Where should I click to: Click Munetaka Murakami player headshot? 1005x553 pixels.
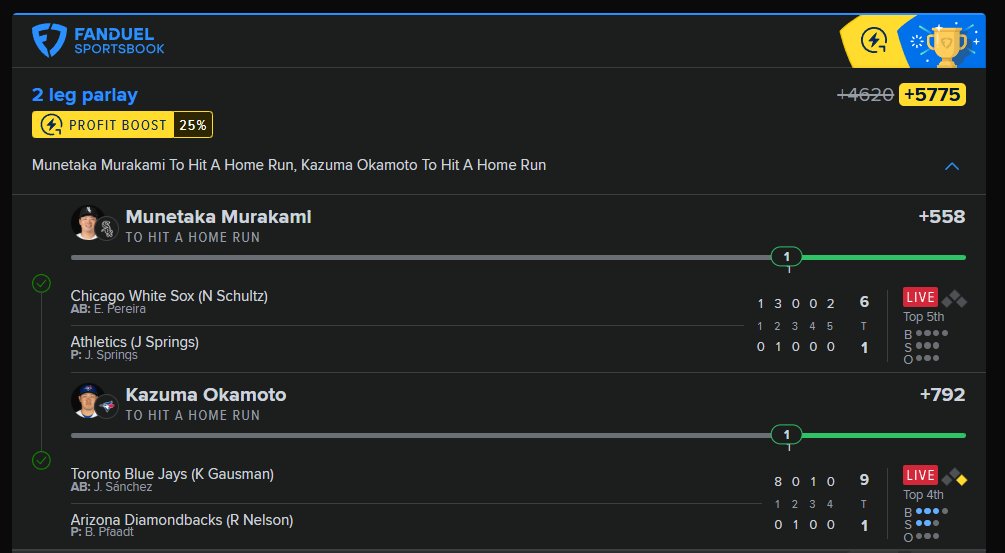point(87,222)
